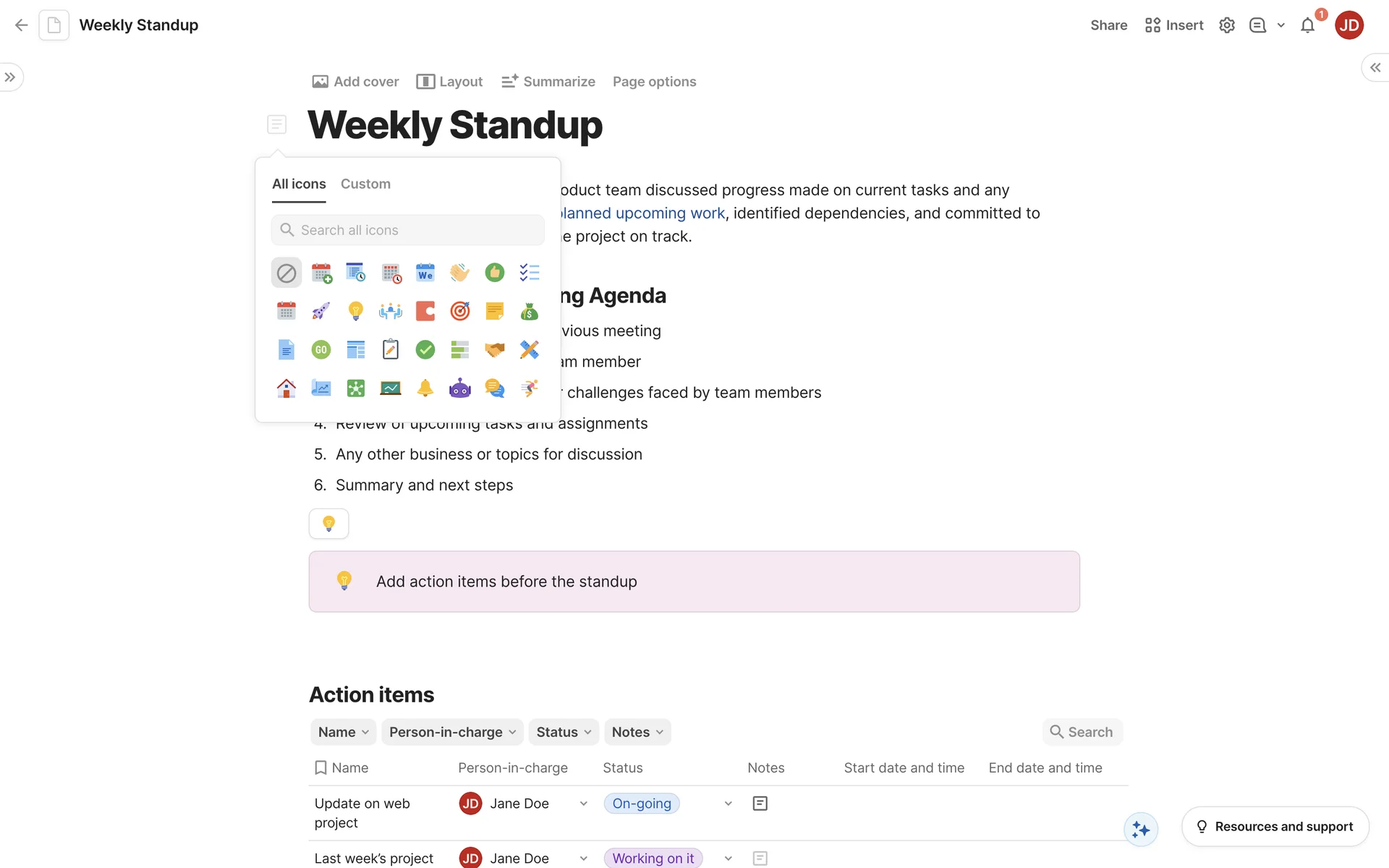Click the Share button

point(1108,25)
